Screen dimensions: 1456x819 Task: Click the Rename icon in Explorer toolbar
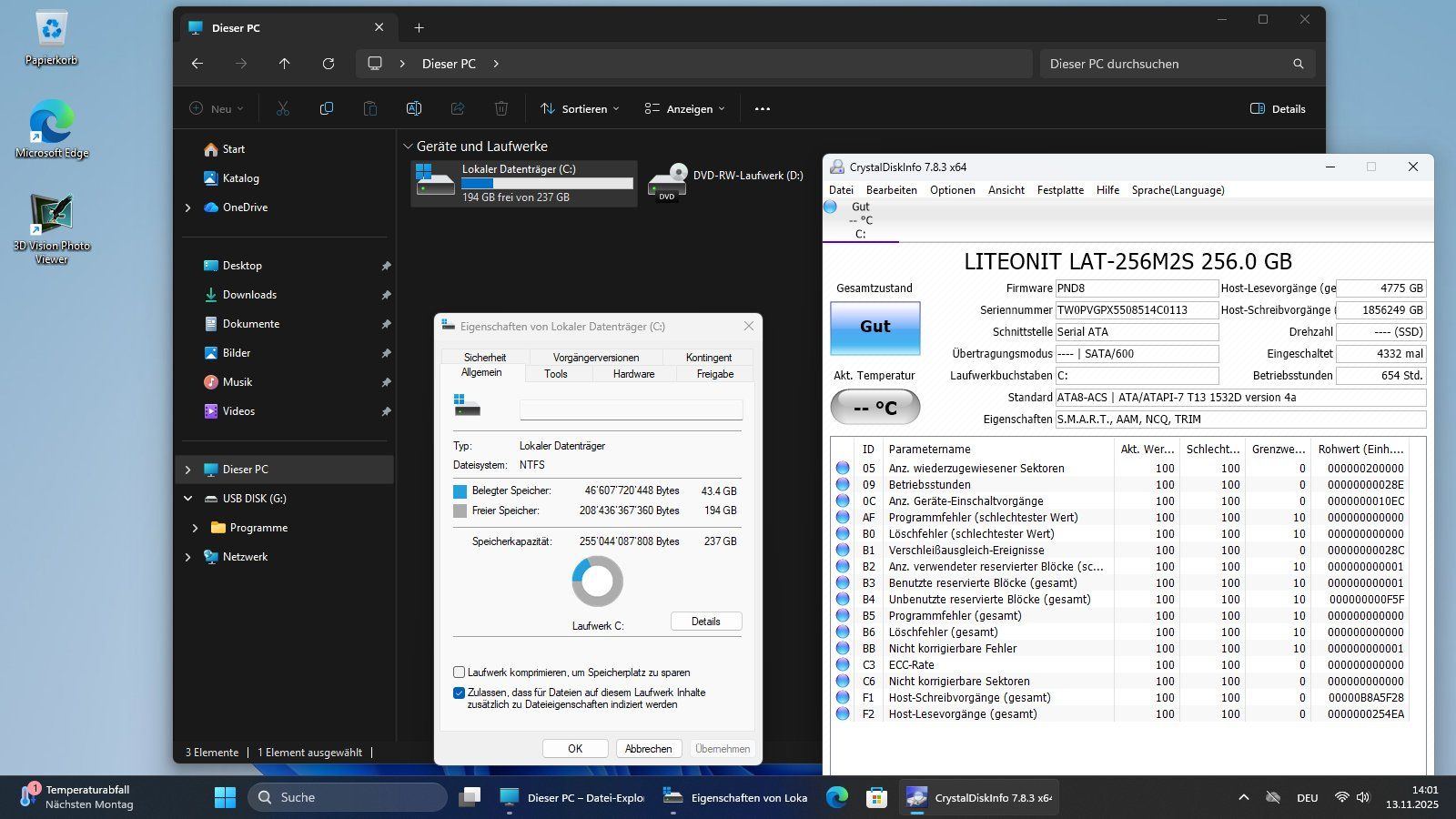pos(414,108)
